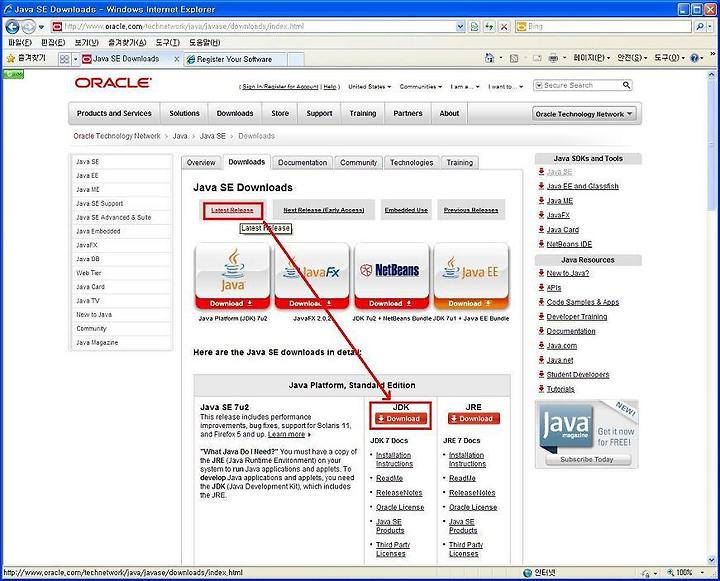The height and width of the screenshot is (581, 720).
Task: Open the Oracle Technology Network dropdown
Action: tap(584, 114)
